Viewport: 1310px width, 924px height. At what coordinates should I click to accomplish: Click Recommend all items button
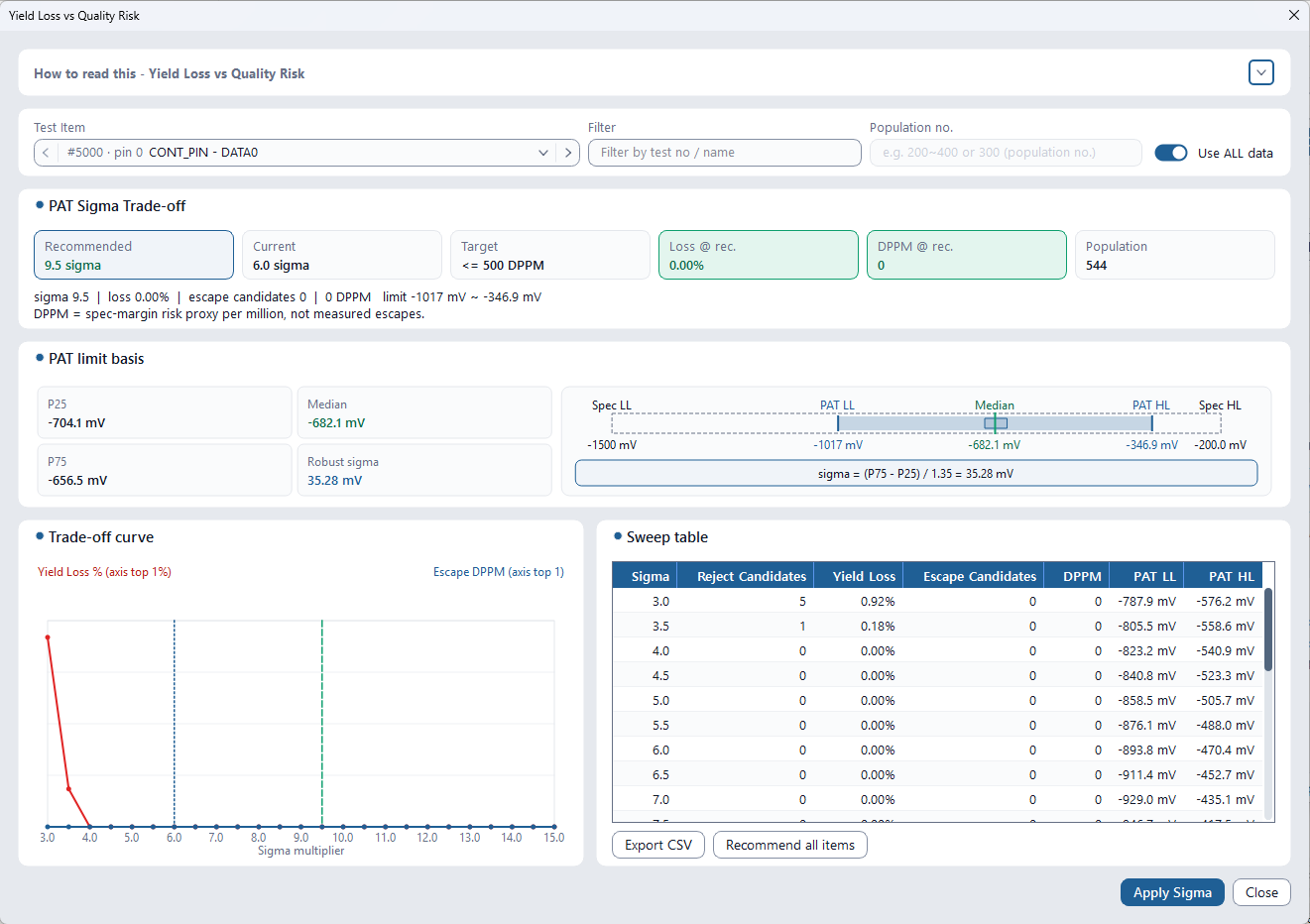point(790,845)
